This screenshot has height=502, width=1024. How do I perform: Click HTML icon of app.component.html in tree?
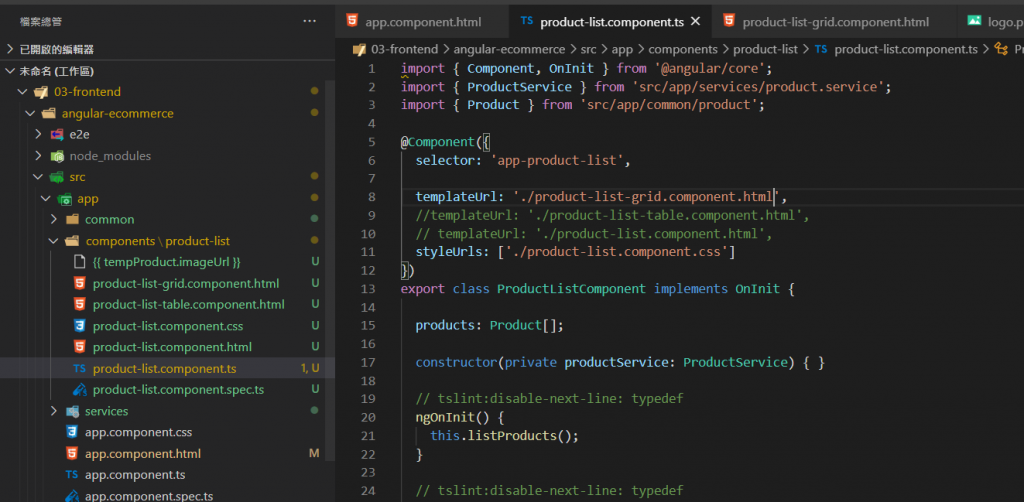click(72, 454)
